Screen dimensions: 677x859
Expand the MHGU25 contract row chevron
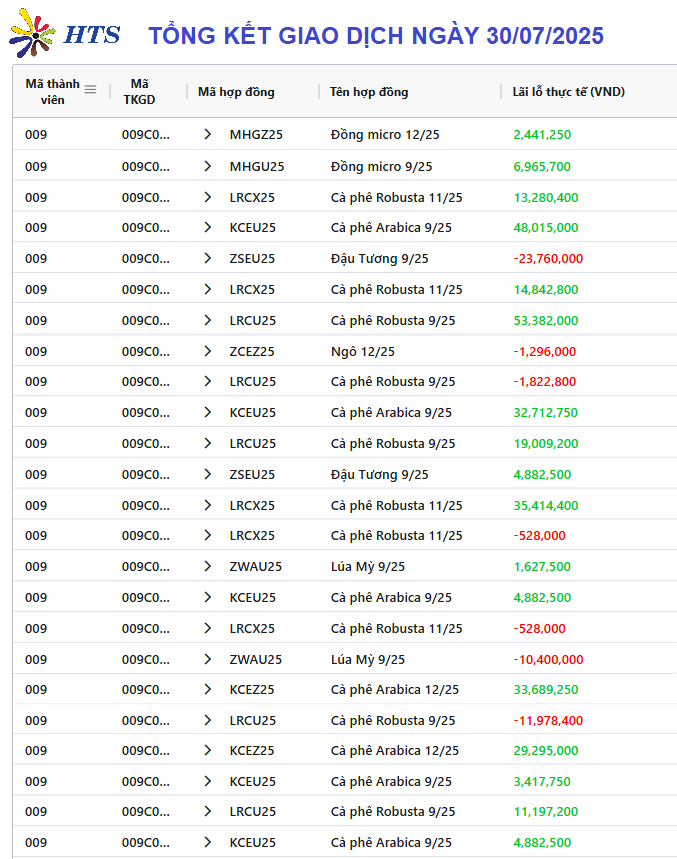(208, 166)
